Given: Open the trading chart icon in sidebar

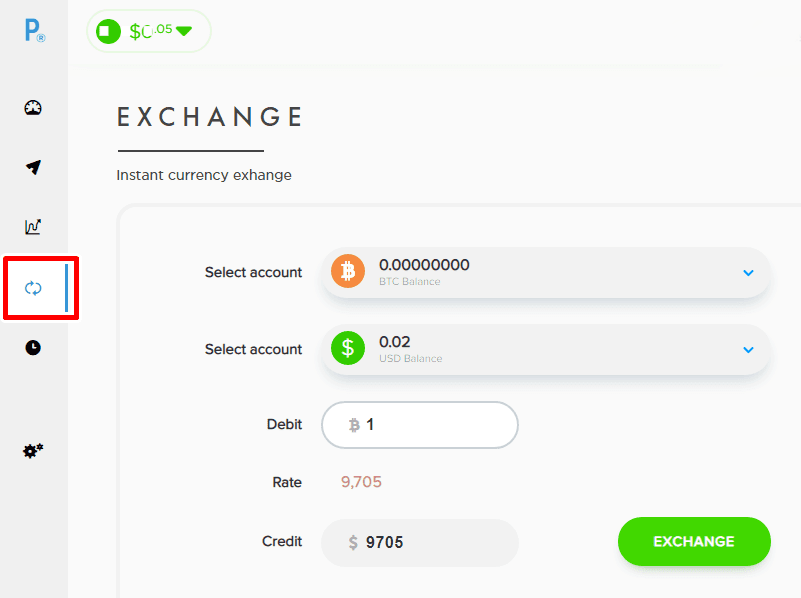Looking at the screenshot, I should point(33,227).
